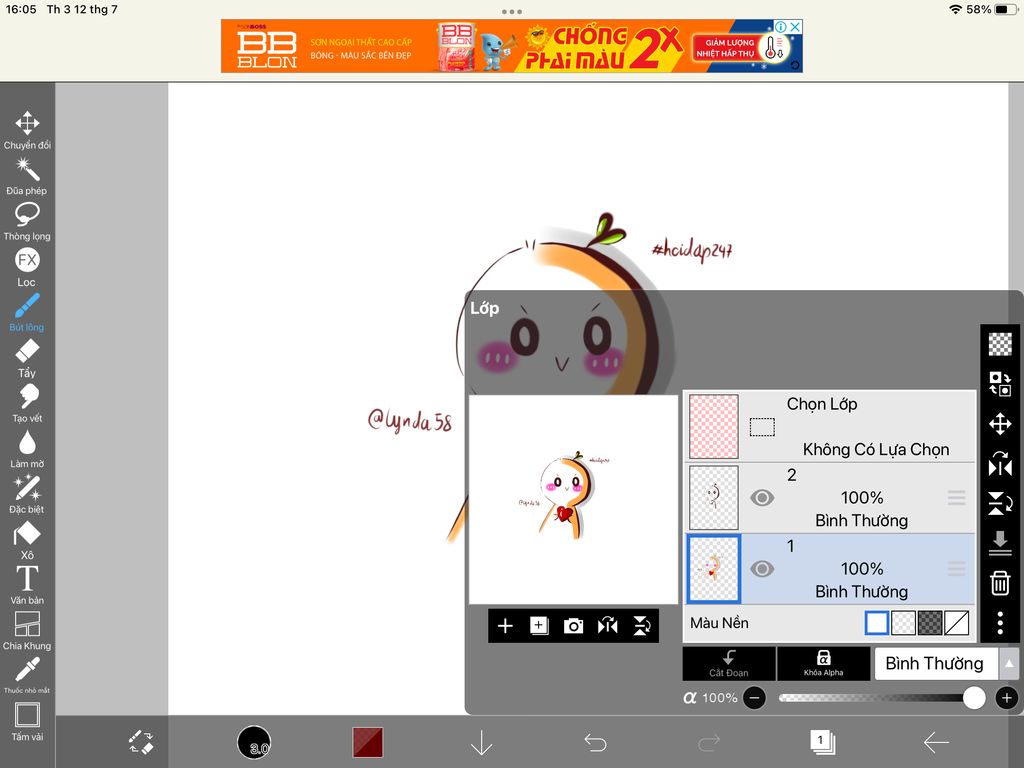
Task: Toggle Khóa Alpha lock button
Action: coord(824,664)
